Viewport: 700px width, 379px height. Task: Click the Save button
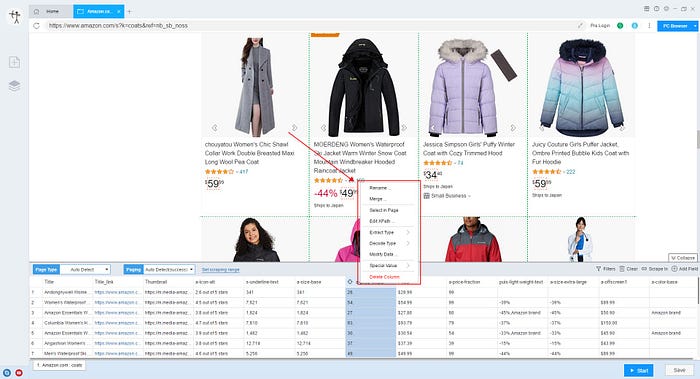click(x=679, y=371)
